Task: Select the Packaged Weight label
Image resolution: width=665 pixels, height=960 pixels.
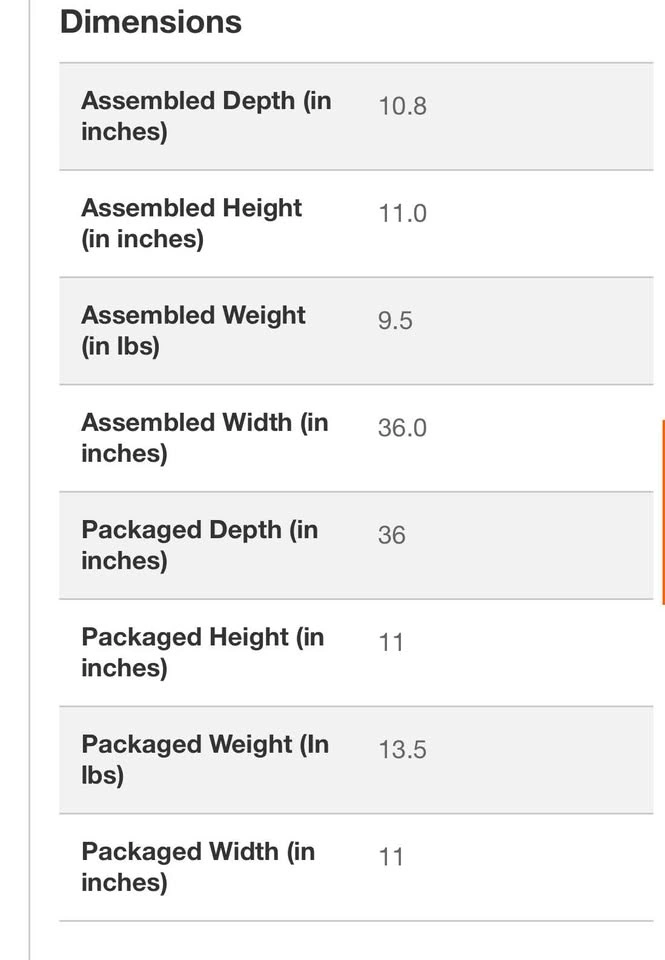Action: [205, 759]
